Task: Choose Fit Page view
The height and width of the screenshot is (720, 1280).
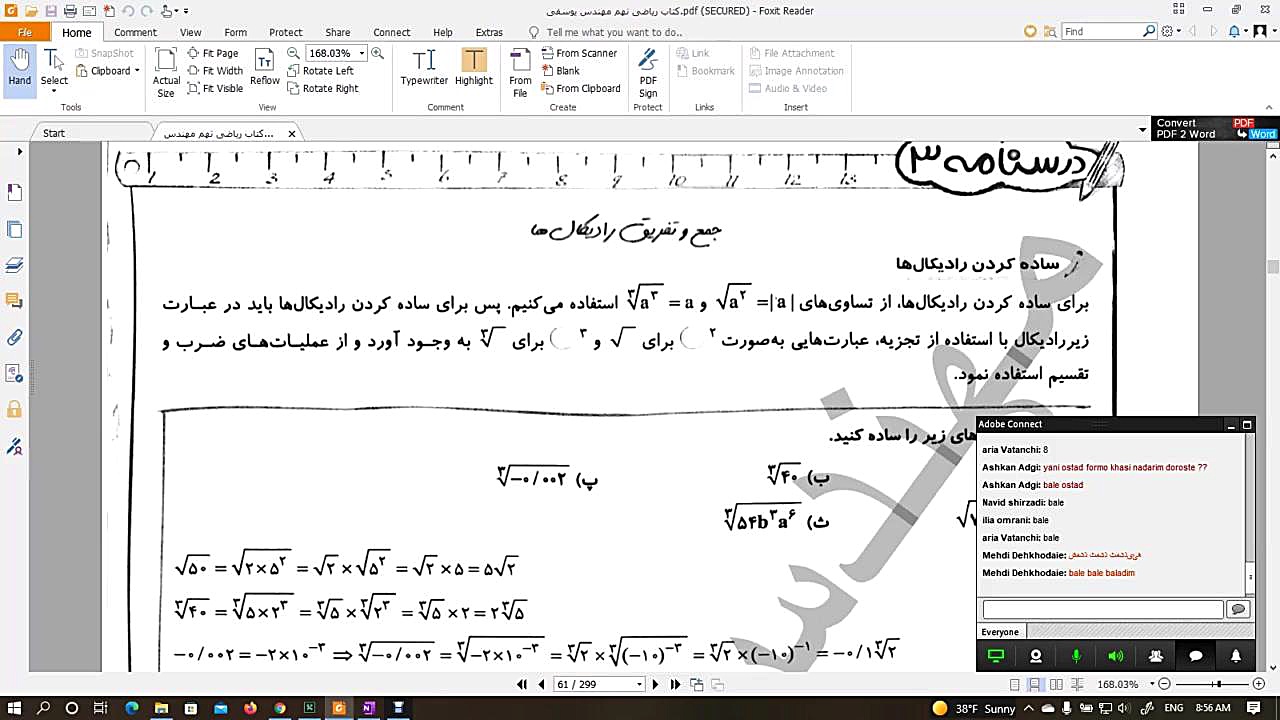Action: (213, 53)
